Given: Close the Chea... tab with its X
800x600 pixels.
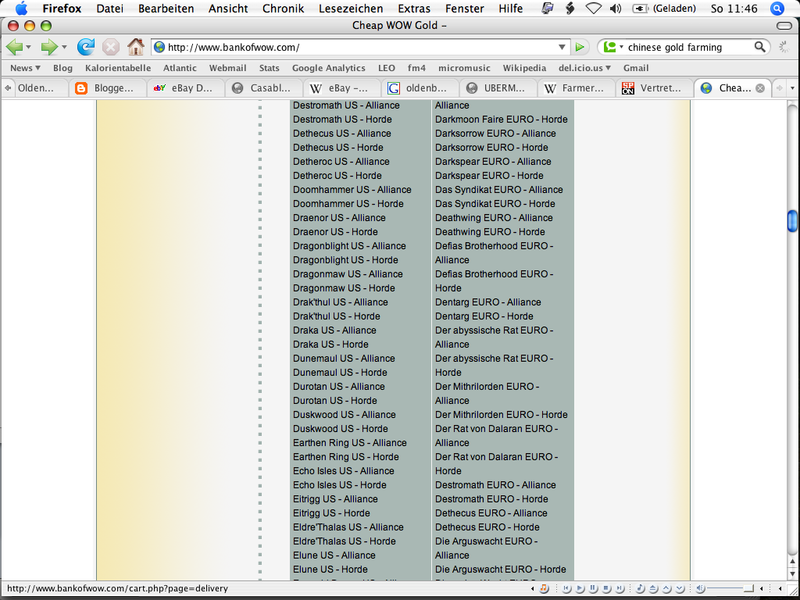Looking at the screenshot, I should point(760,88).
